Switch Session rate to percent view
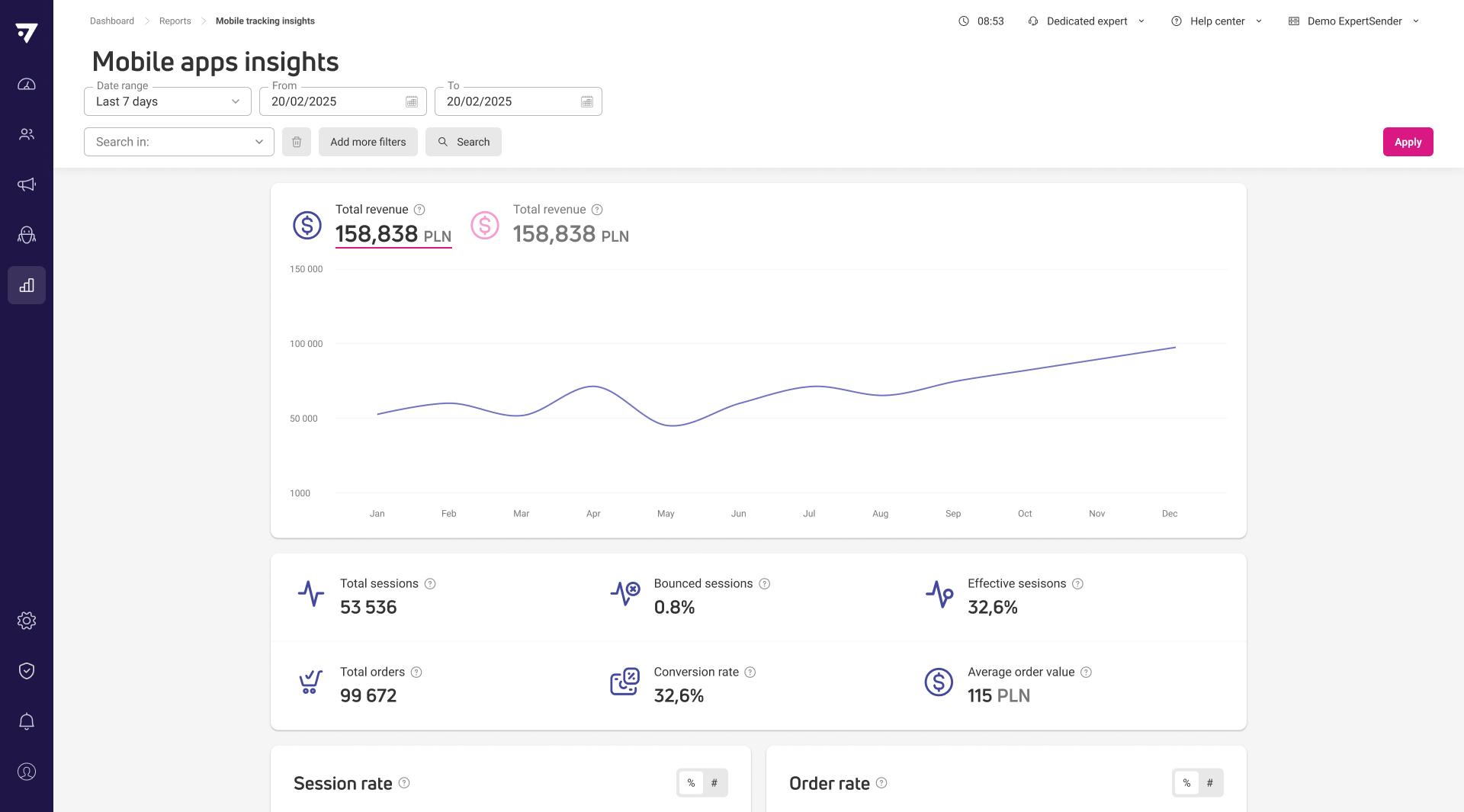This screenshot has width=1464, height=812. [691, 783]
